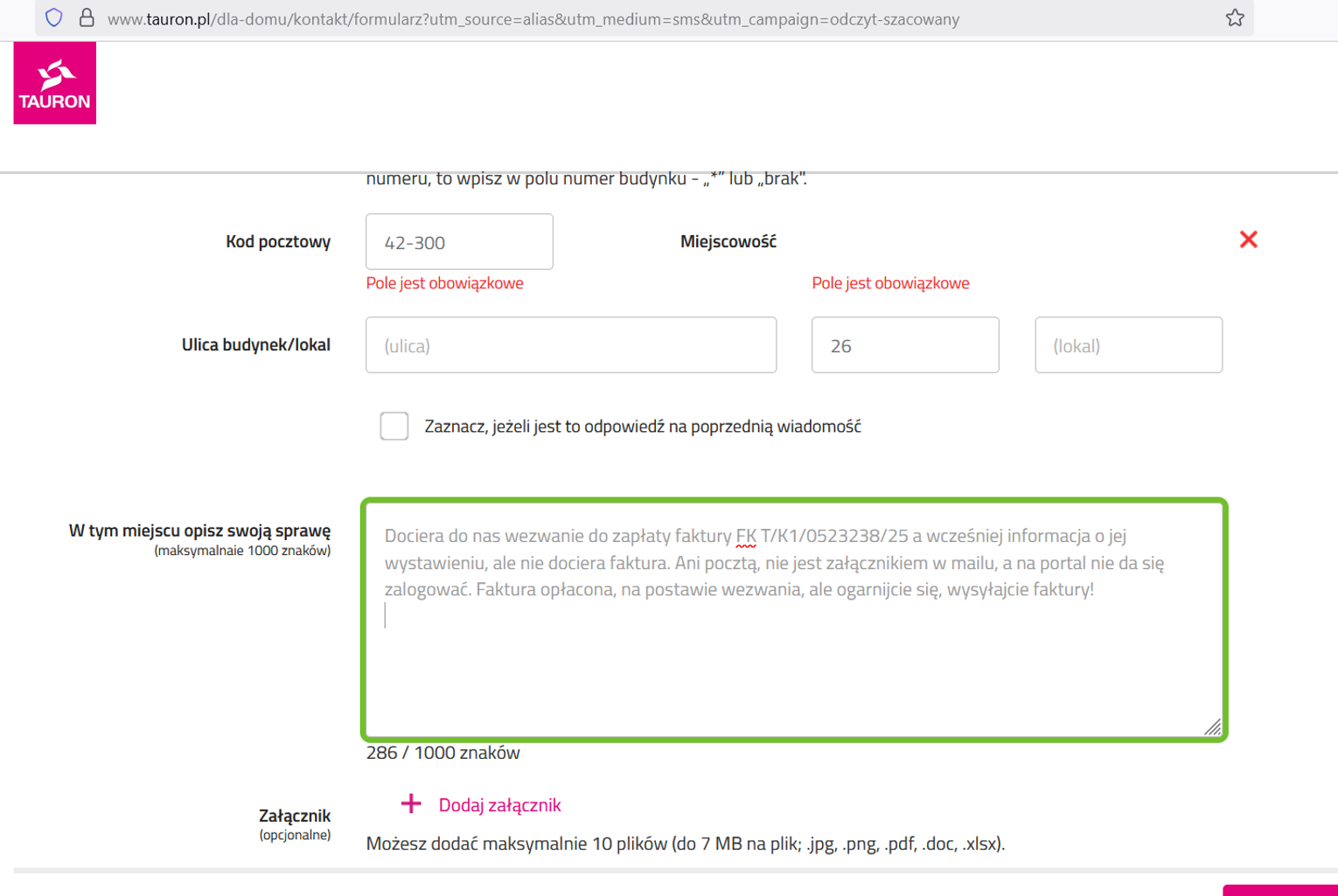Click the 'Kod pocztowy' field label

(x=278, y=242)
